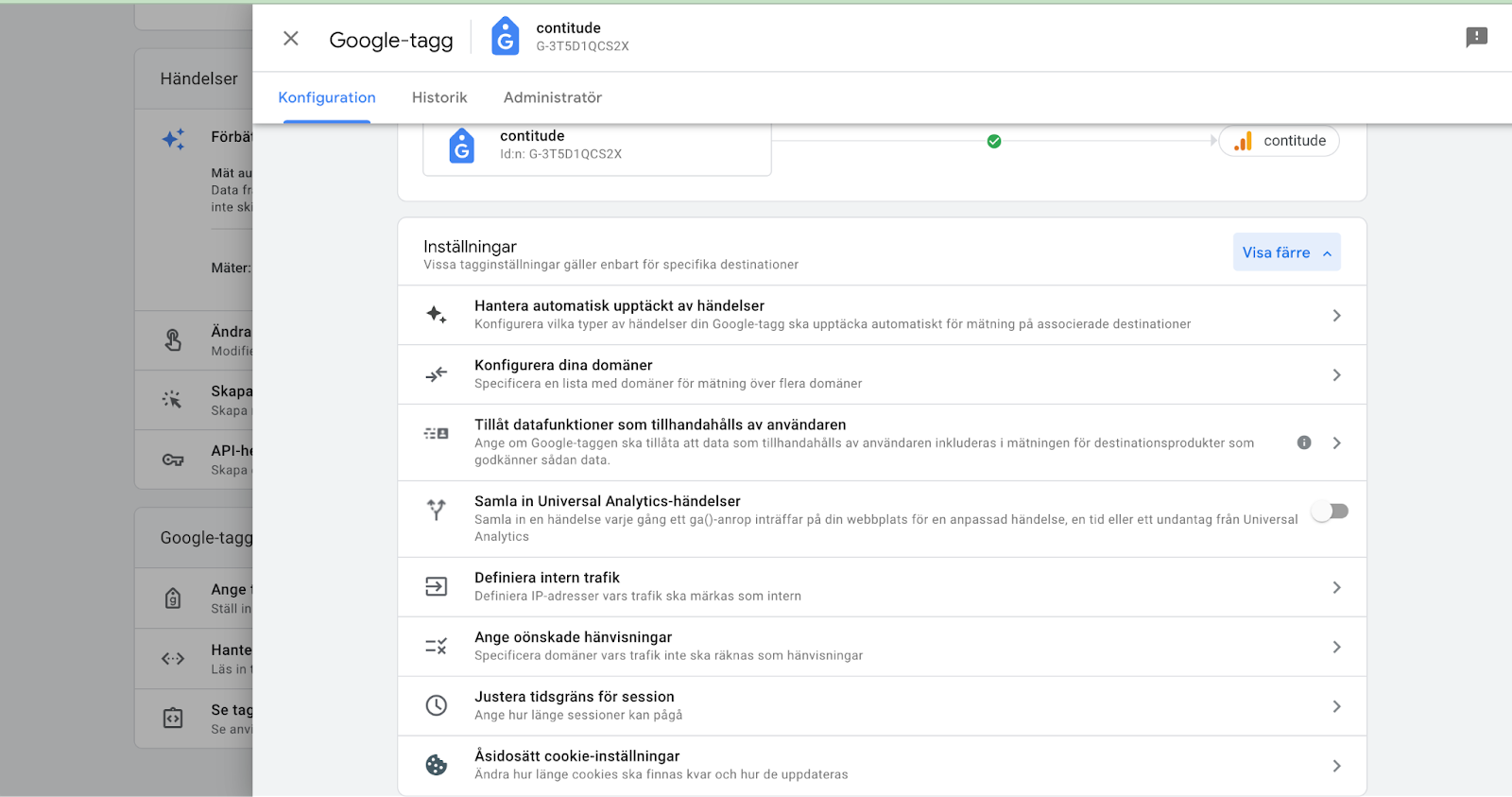This screenshot has width=1512, height=797.
Task: Open the contitude Analytics destination chip
Action: [1280, 141]
